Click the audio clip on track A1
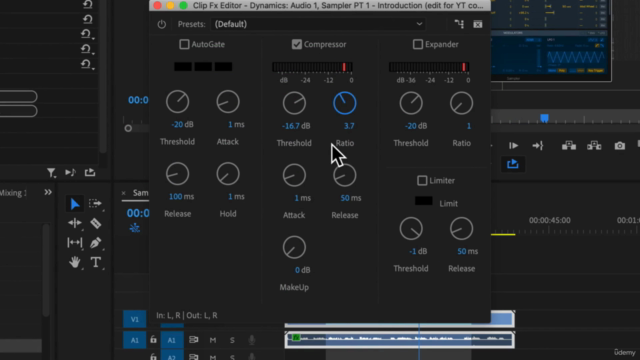This screenshot has width=640, height=360. pos(400,340)
